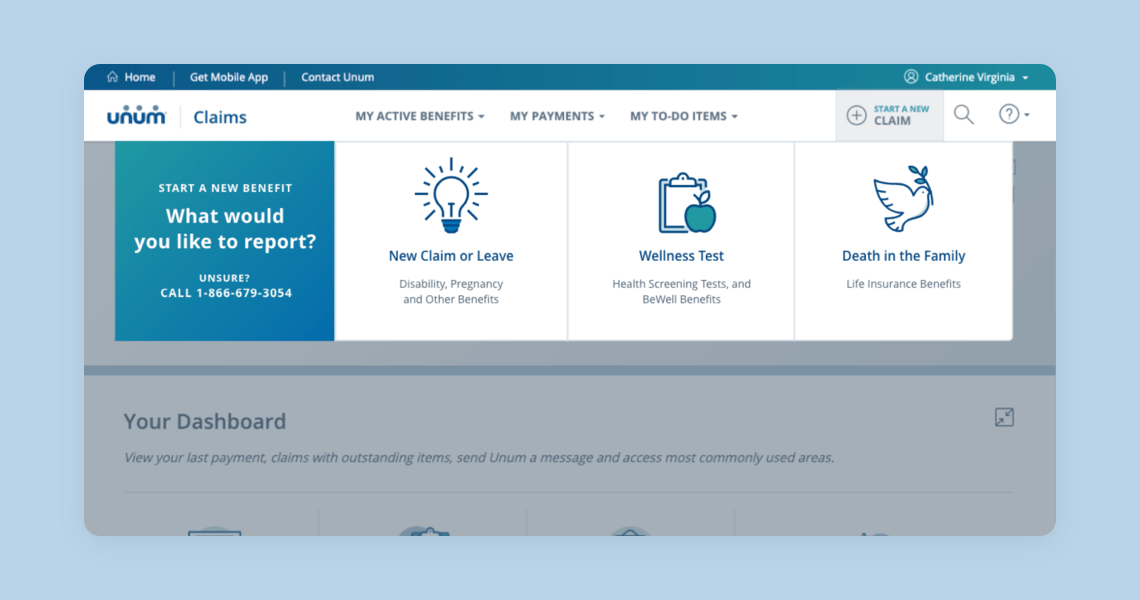Click the Unum logo
1140x600 pixels.
pyautogui.click(x=137, y=116)
